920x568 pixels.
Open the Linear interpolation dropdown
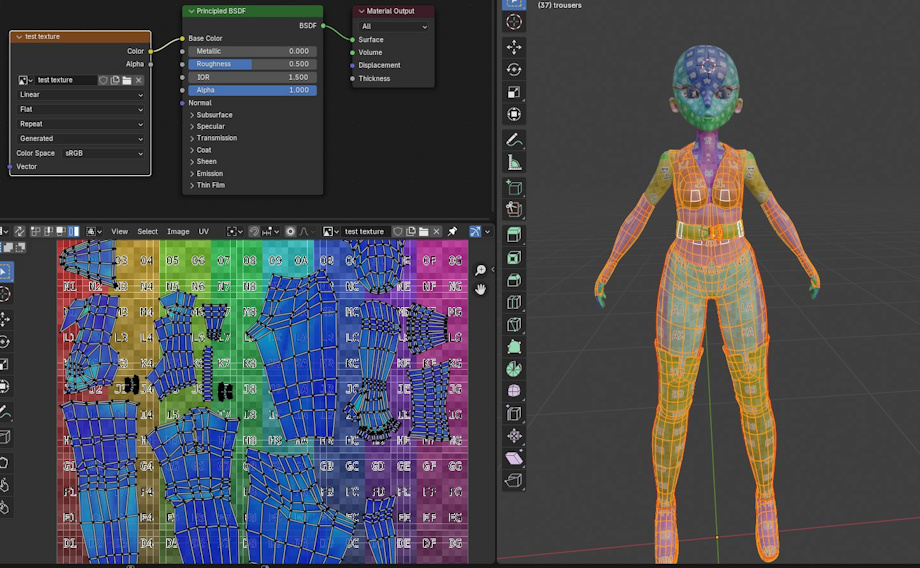[81, 95]
